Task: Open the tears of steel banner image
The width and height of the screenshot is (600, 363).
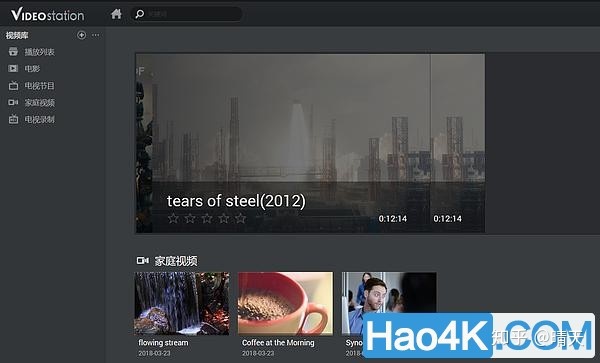Action: 310,143
